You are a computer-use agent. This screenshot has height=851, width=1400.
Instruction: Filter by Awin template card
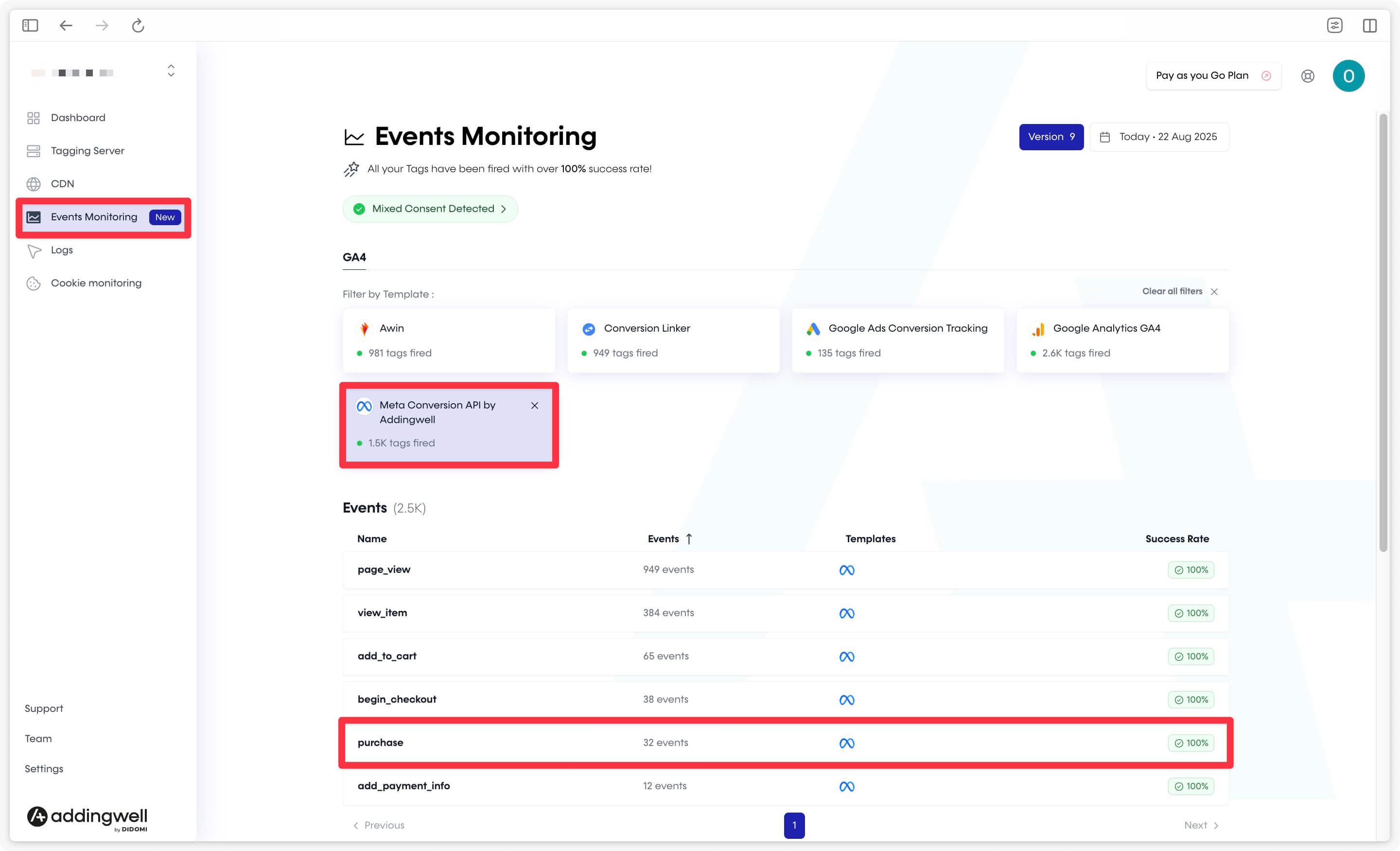[449, 340]
